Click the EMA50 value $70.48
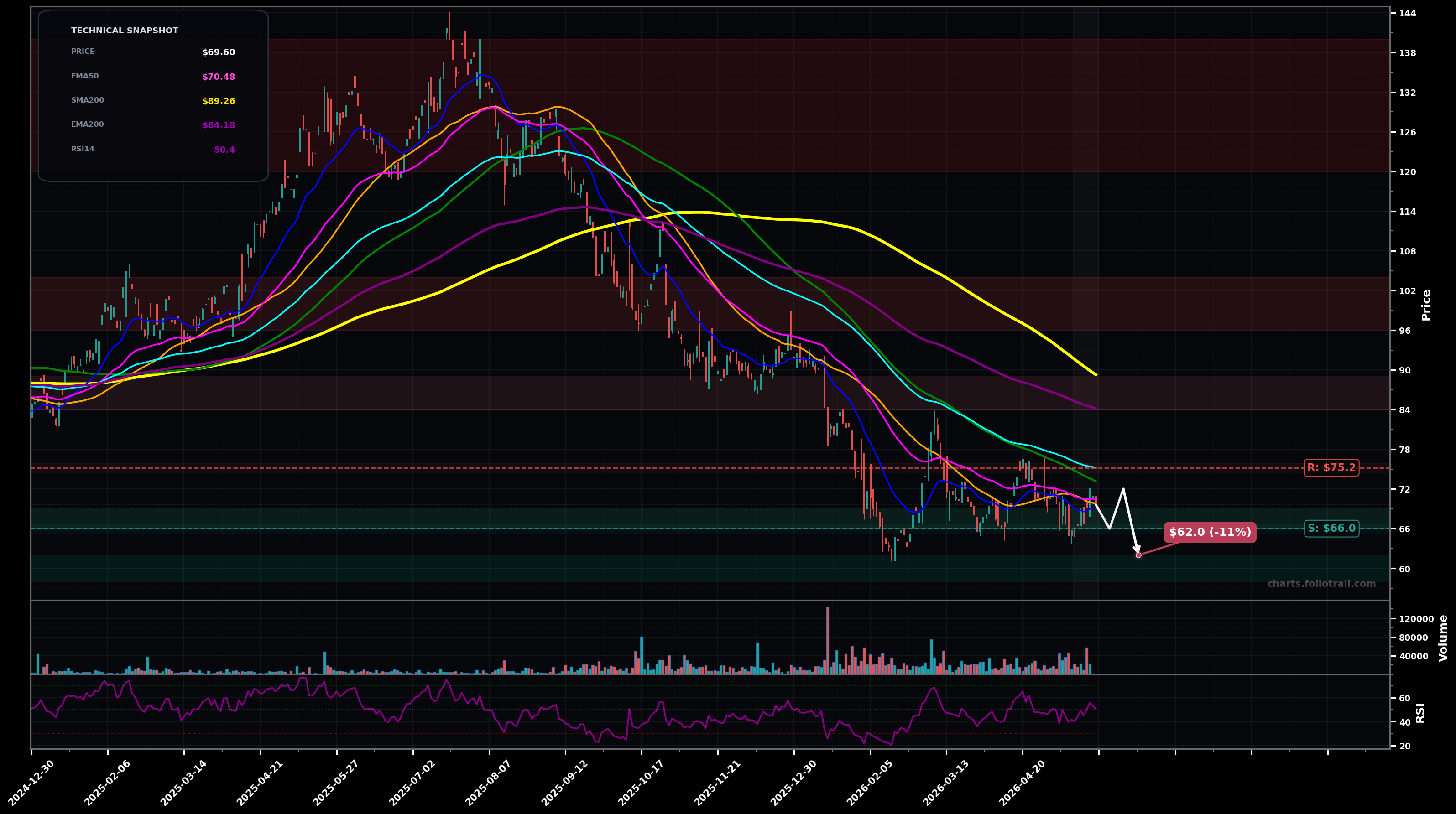The height and width of the screenshot is (814, 1456). 218,77
